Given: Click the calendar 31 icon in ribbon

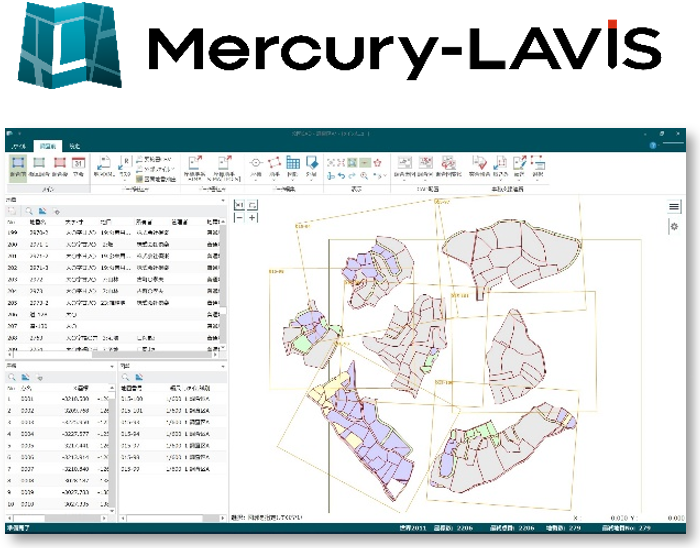Looking at the screenshot, I should pyautogui.click(x=80, y=162).
